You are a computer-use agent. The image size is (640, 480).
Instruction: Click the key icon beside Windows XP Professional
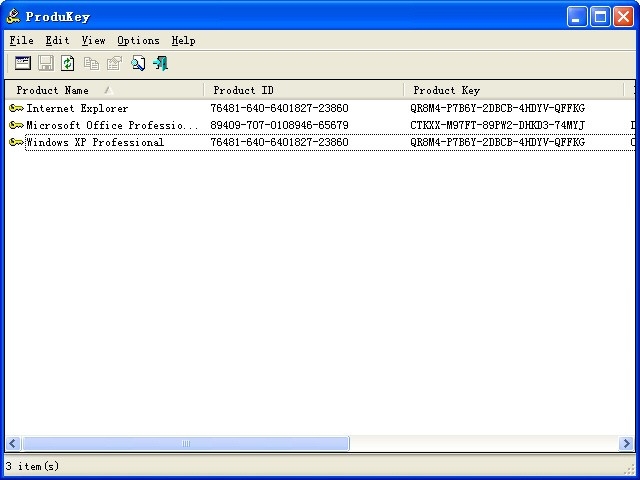point(16,142)
